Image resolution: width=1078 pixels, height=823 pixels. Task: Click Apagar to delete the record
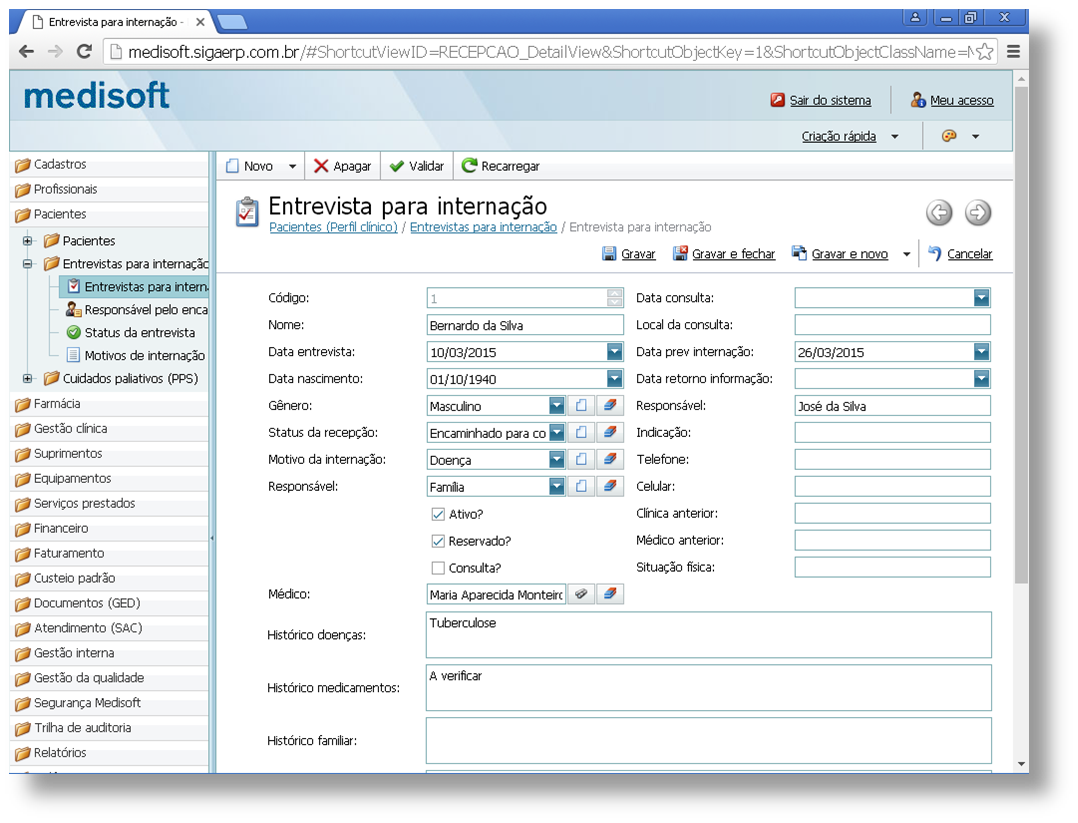[x=342, y=166]
